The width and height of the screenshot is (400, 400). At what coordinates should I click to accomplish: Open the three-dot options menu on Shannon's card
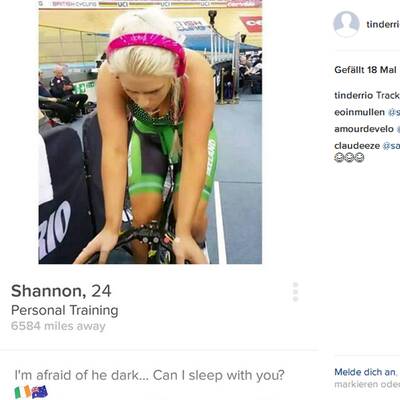tap(295, 292)
